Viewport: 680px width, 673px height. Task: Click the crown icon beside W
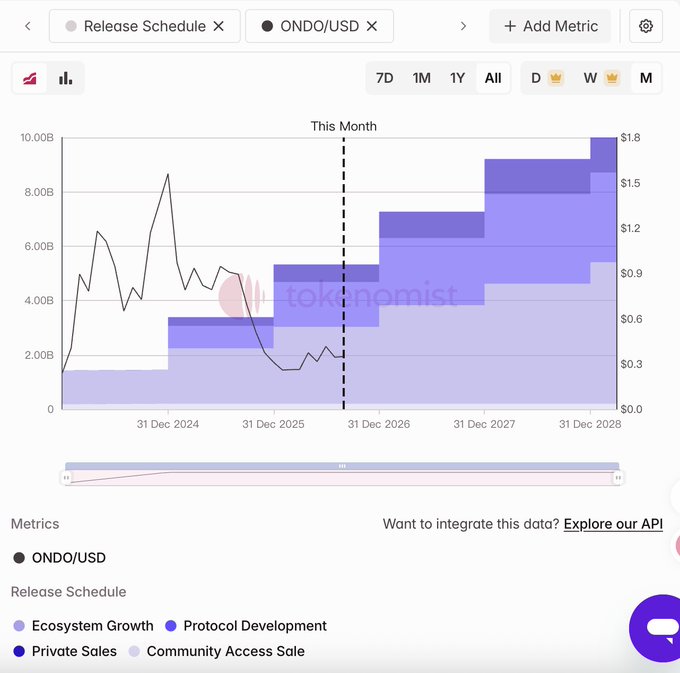click(x=612, y=78)
